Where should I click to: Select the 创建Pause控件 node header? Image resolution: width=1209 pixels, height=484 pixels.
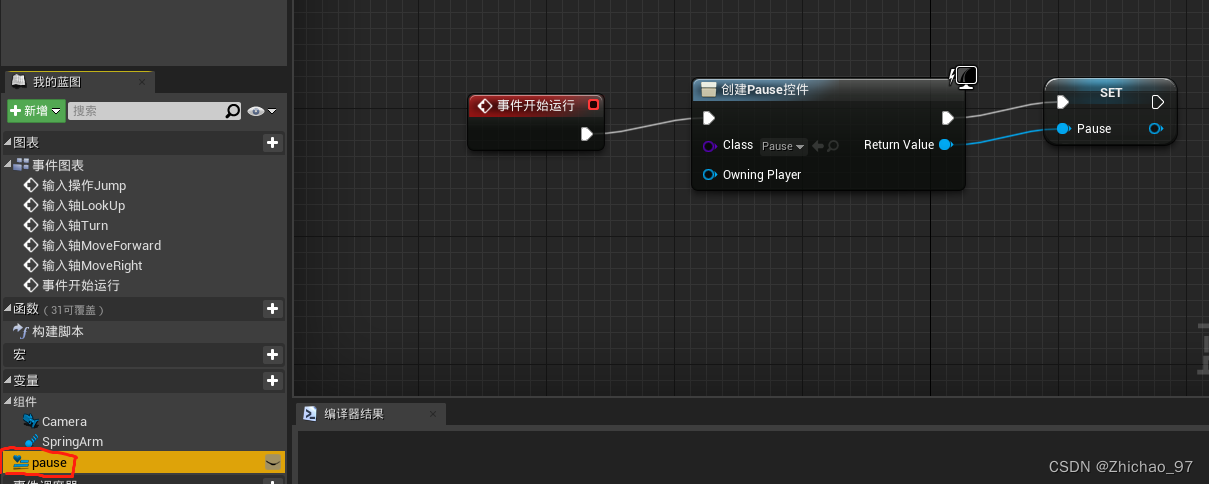point(828,90)
